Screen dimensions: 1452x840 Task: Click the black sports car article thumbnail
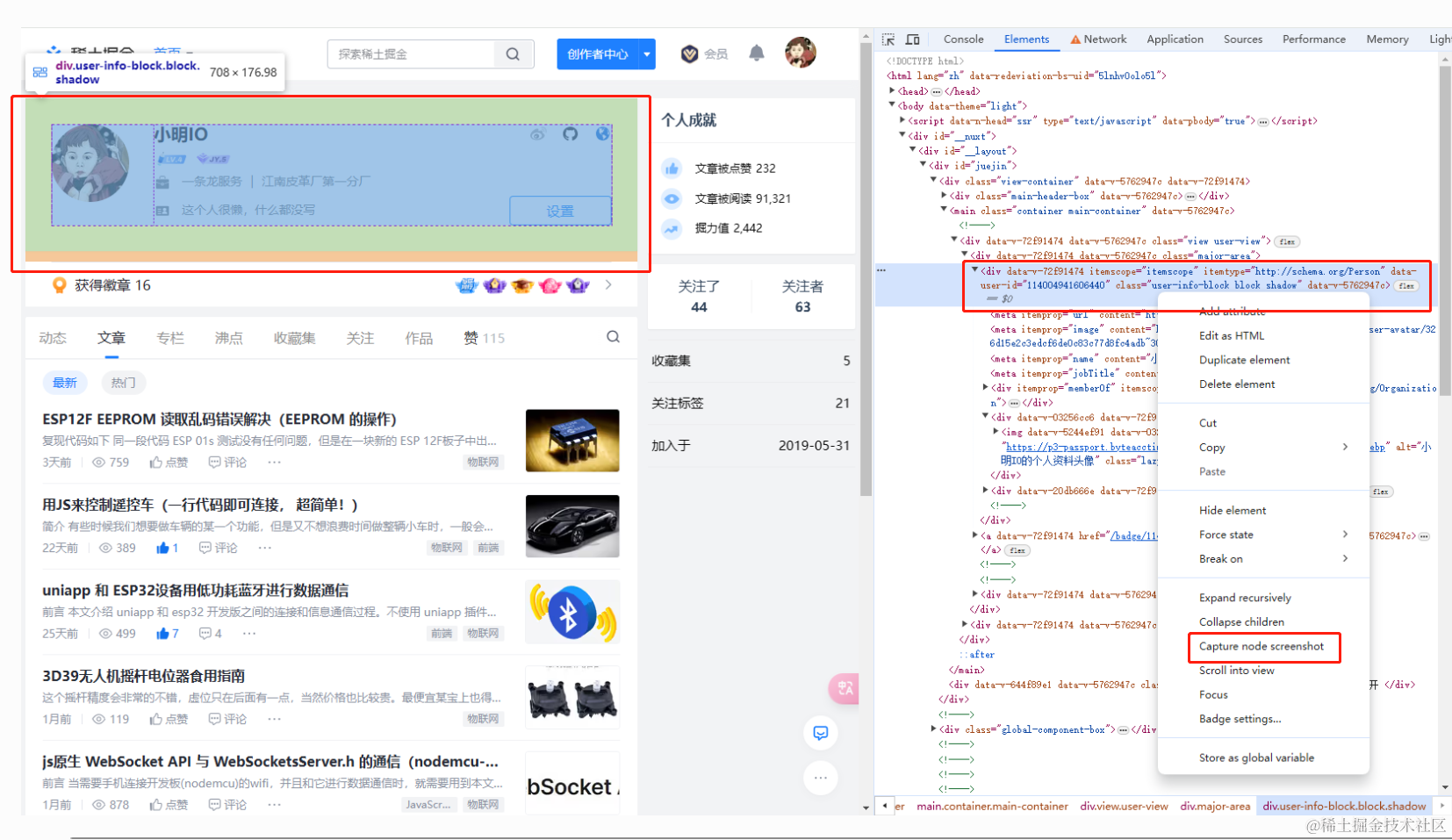click(x=572, y=526)
